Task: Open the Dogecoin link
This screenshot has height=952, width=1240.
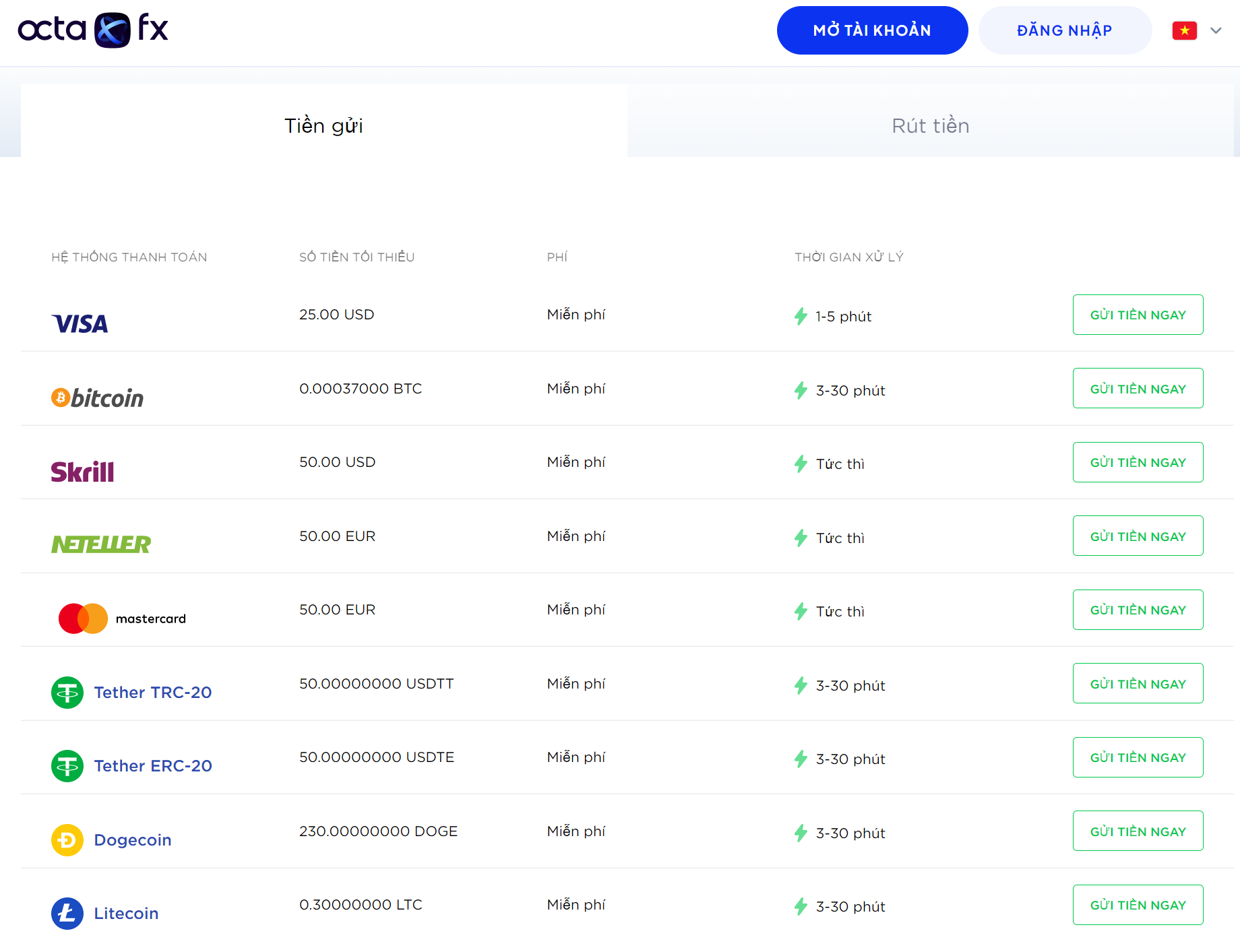Action: pos(133,840)
